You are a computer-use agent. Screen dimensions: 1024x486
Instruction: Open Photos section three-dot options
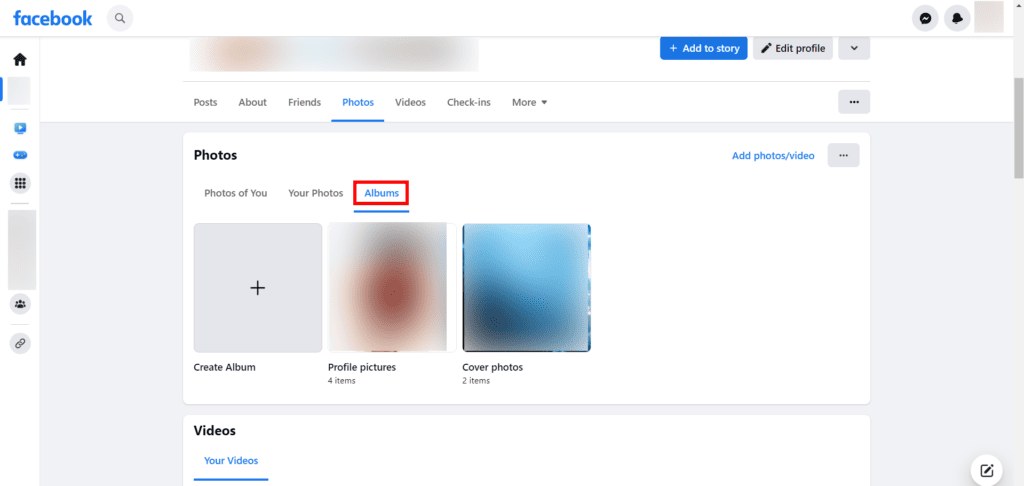pyautogui.click(x=844, y=155)
